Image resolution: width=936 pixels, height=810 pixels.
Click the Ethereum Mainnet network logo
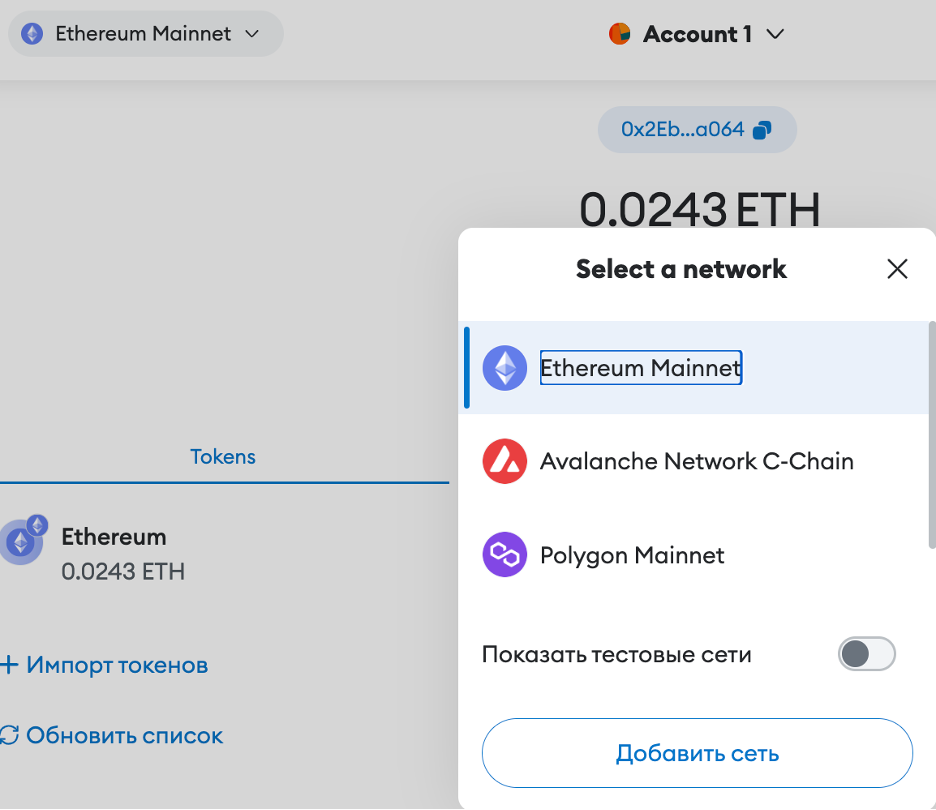pos(505,368)
